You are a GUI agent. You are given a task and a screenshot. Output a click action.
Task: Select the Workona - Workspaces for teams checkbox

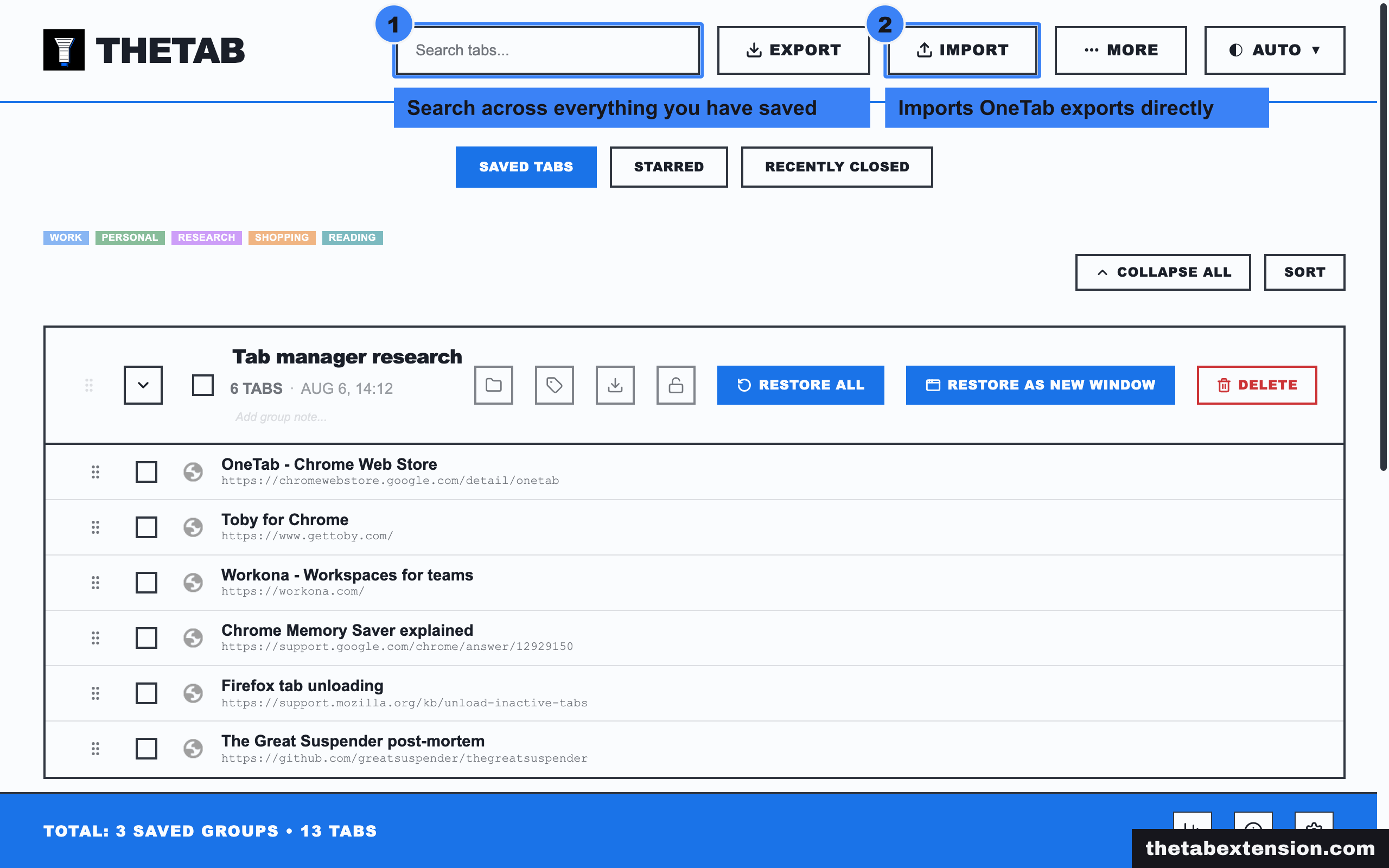(x=146, y=583)
